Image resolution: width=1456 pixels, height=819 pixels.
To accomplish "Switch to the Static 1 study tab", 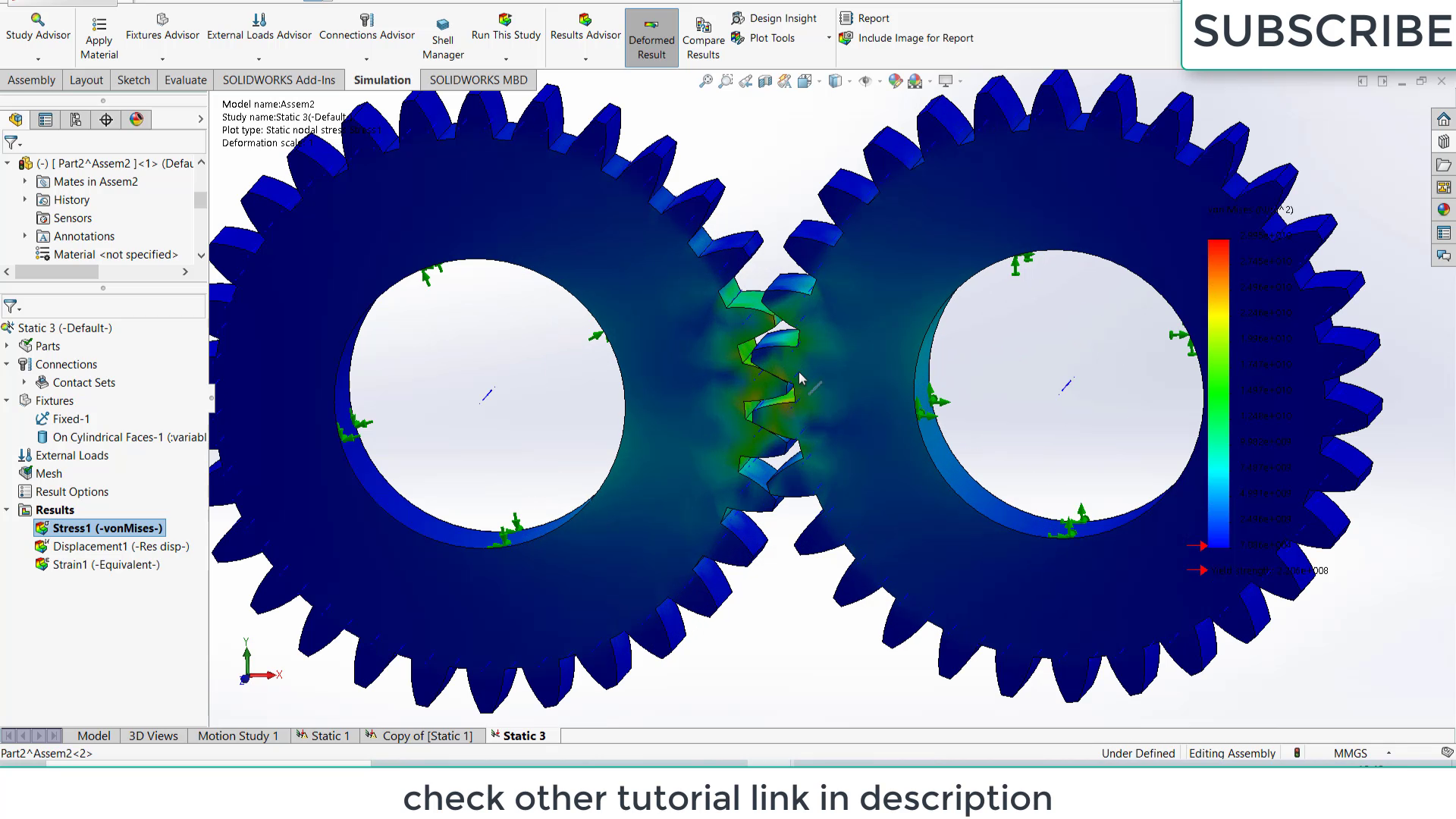I will [323, 736].
